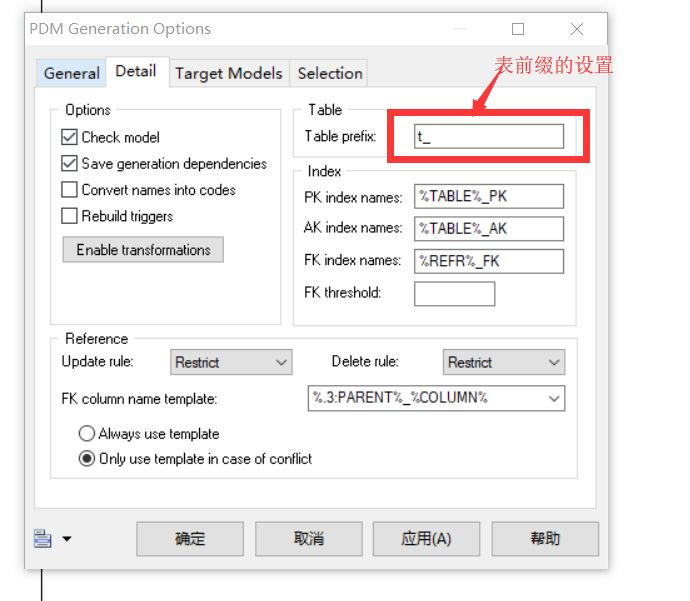The width and height of the screenshot is (690, 601).
Task: Open the FK column name template combo box
Action: point(436,398)
